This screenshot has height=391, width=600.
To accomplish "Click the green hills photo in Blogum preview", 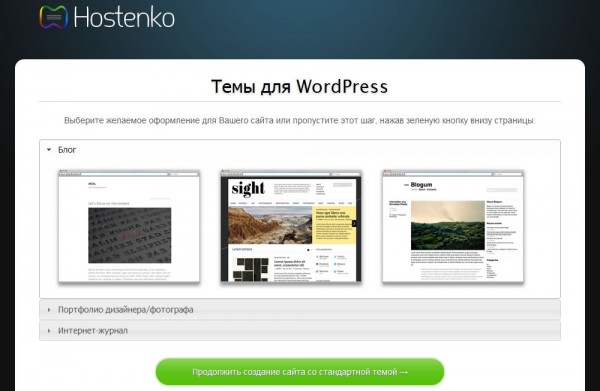I will click(448, 225).
